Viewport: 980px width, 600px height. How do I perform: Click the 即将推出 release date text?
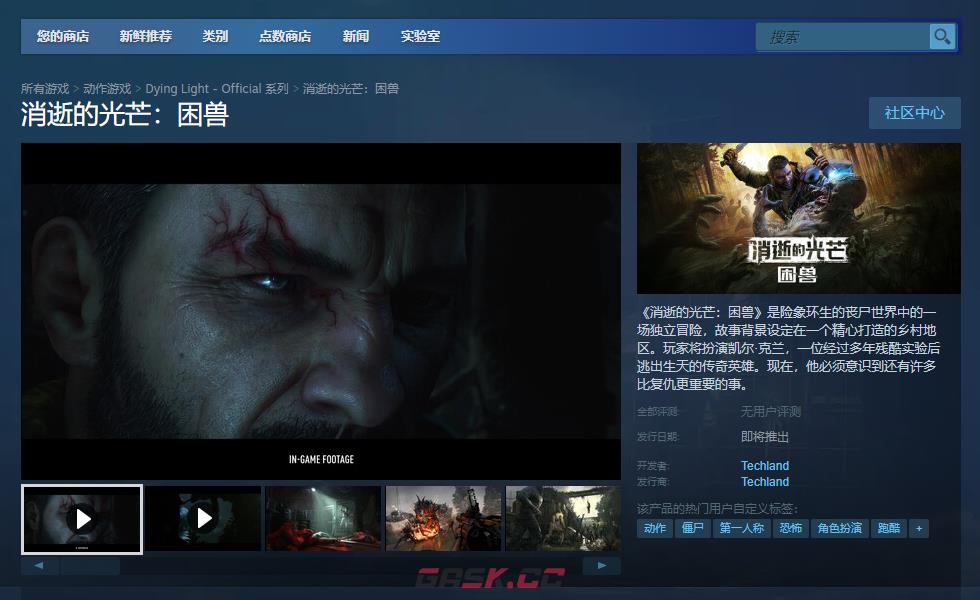[x=765, y=437]
